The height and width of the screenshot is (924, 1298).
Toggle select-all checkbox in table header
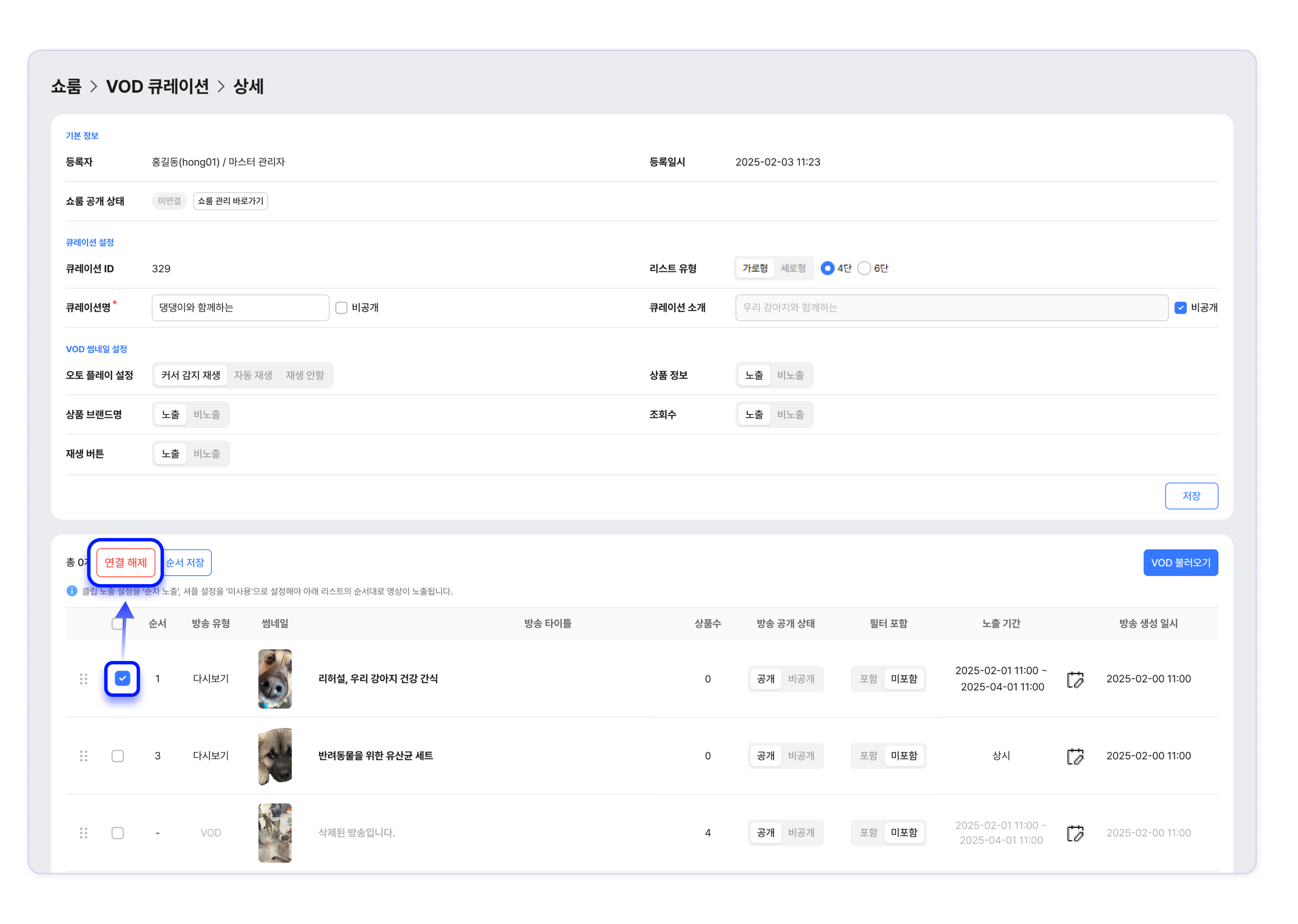click(117, 624)
